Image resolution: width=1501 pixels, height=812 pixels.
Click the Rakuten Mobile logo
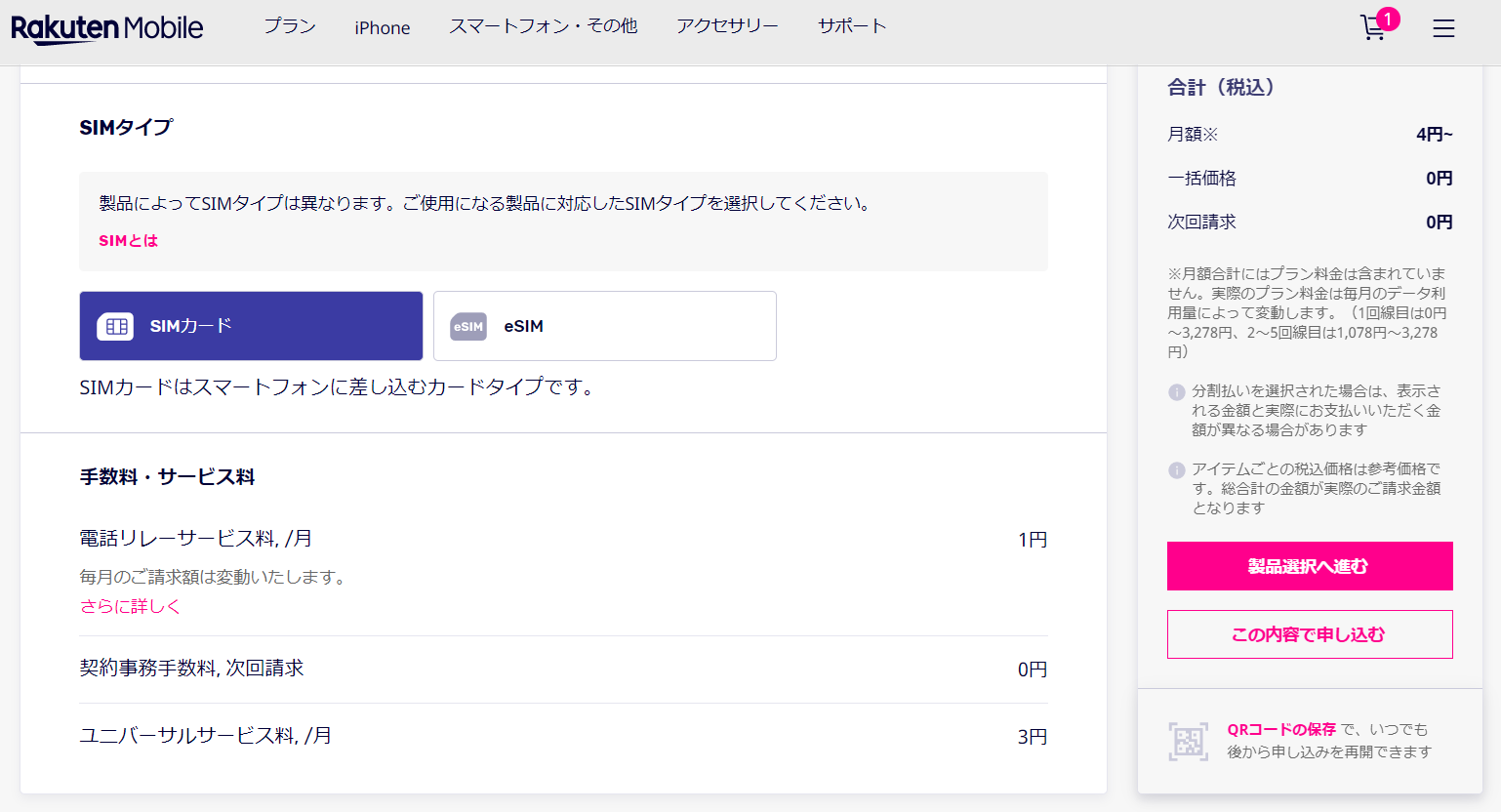click(107, 28)
